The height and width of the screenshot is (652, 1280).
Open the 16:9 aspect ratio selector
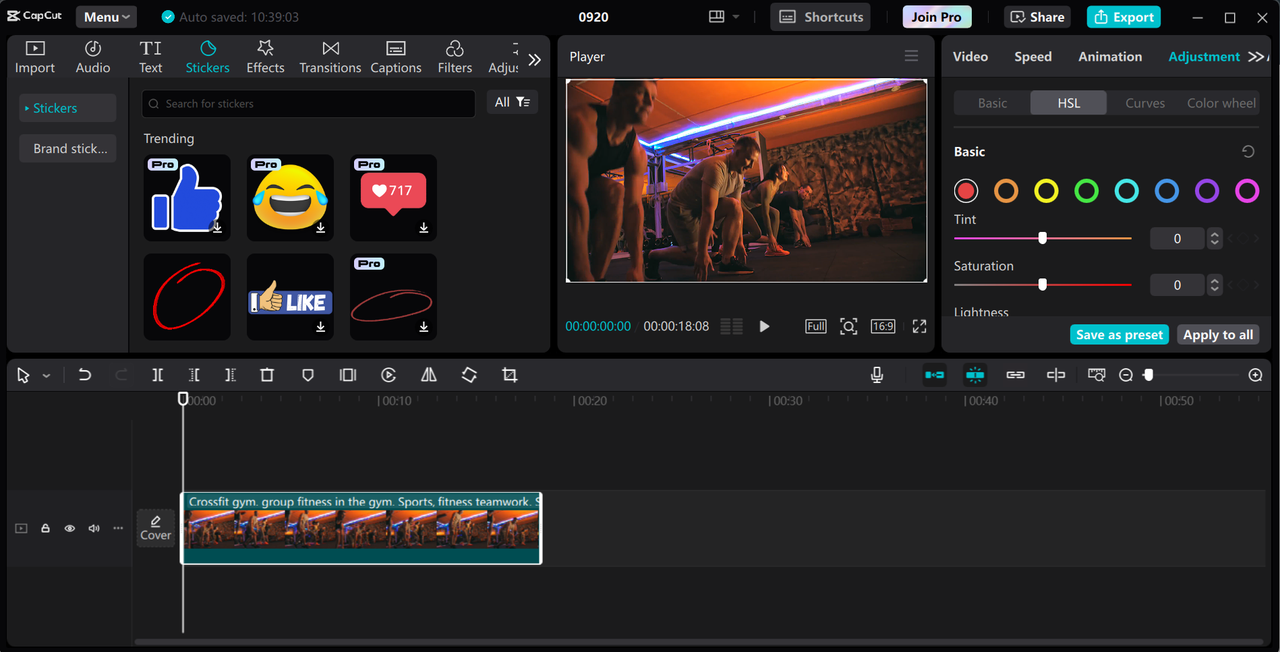point(883,326)
